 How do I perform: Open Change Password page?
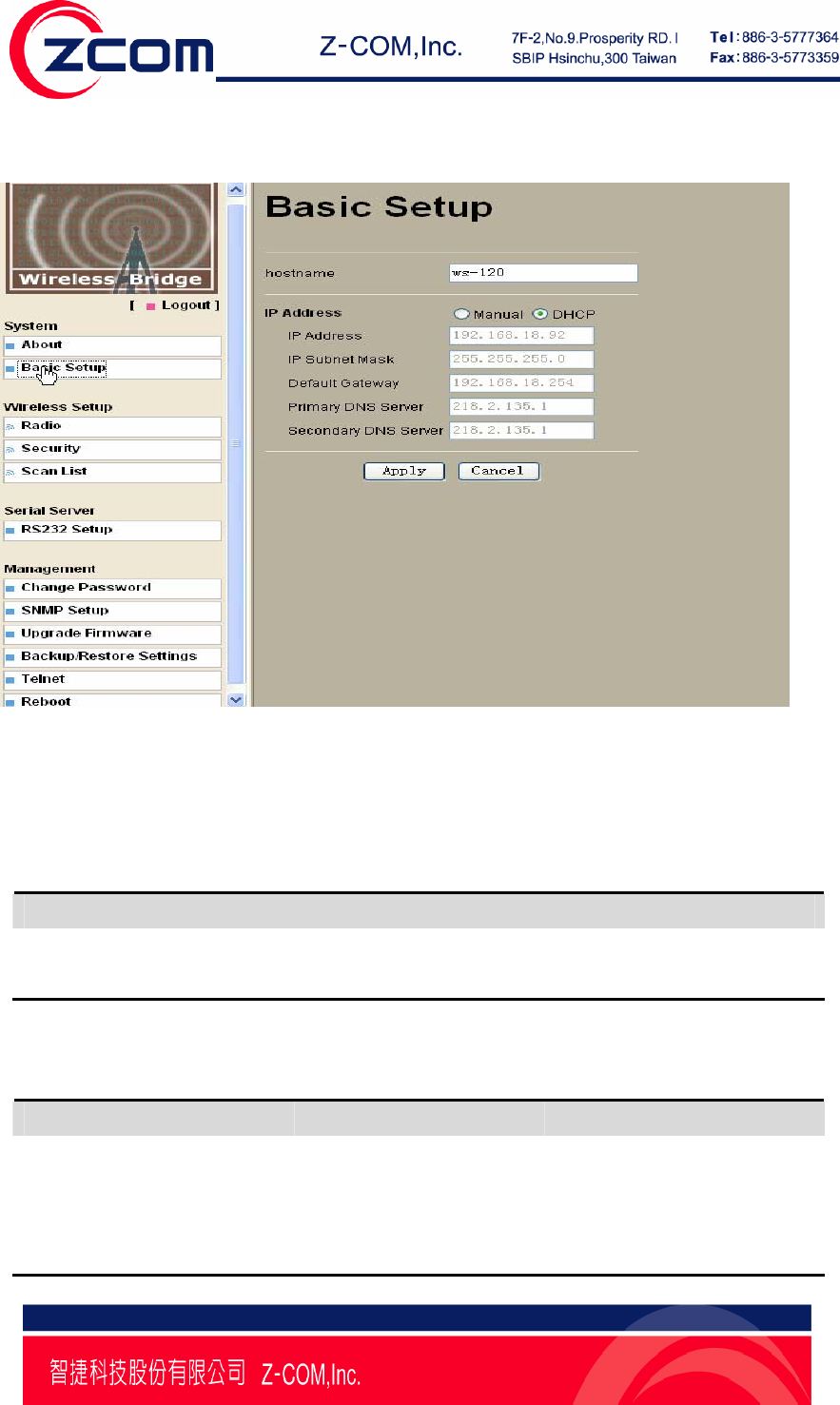(x=112, y=588)
